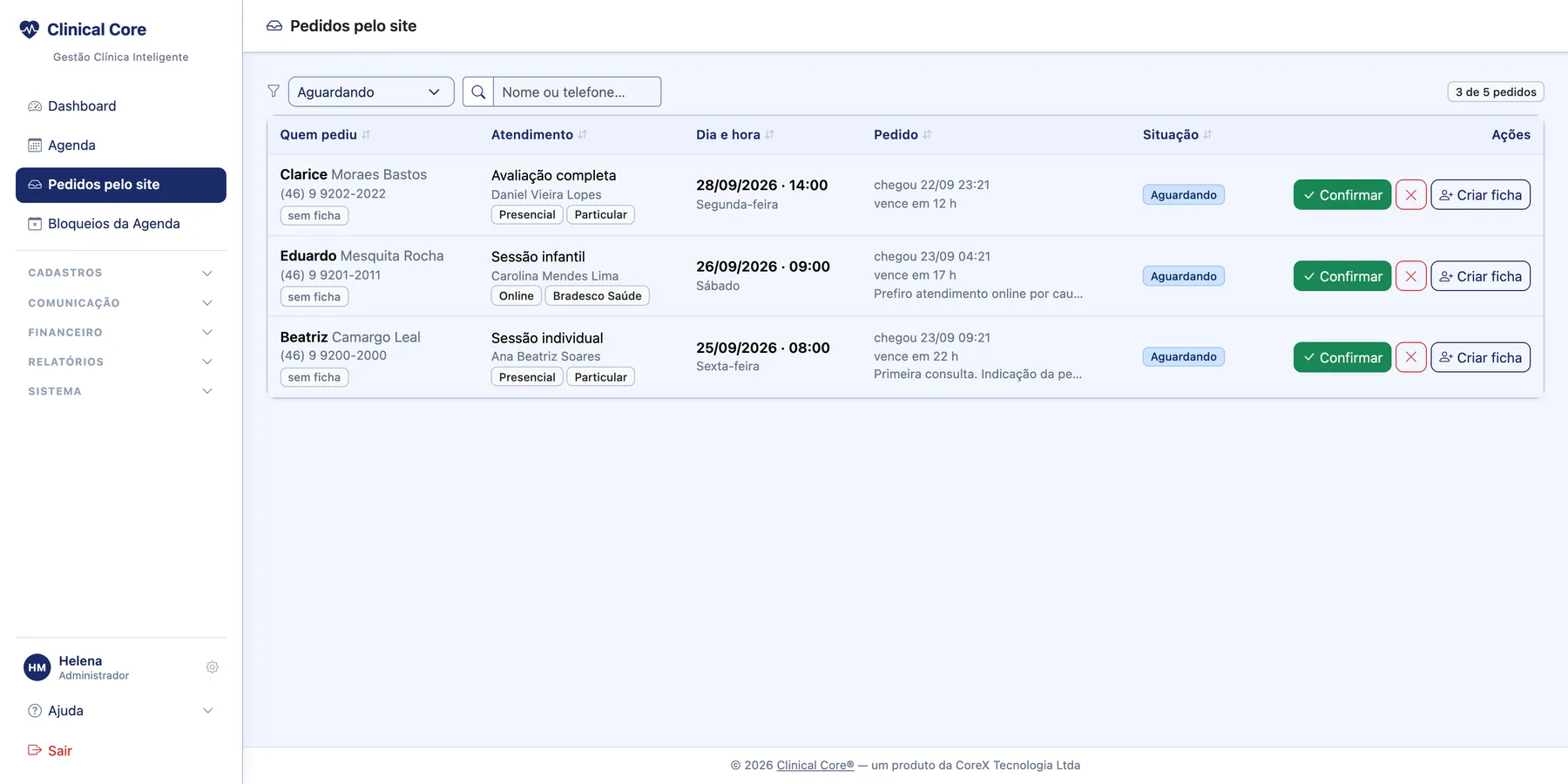The image size is (1568, 784).
Task: Sort by Pedido column arrows
Action: pos(928,135)
